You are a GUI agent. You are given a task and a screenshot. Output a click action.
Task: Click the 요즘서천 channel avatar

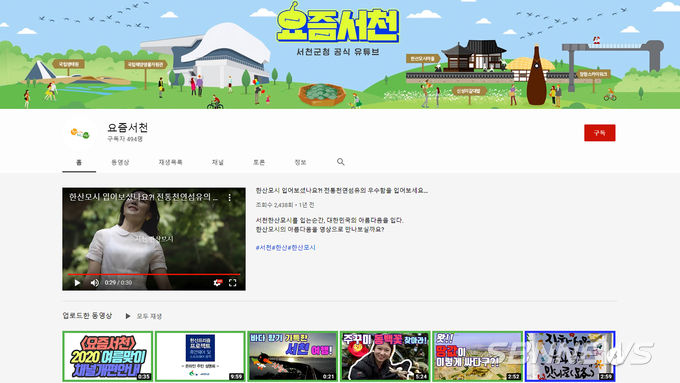[x=80, y=134]
